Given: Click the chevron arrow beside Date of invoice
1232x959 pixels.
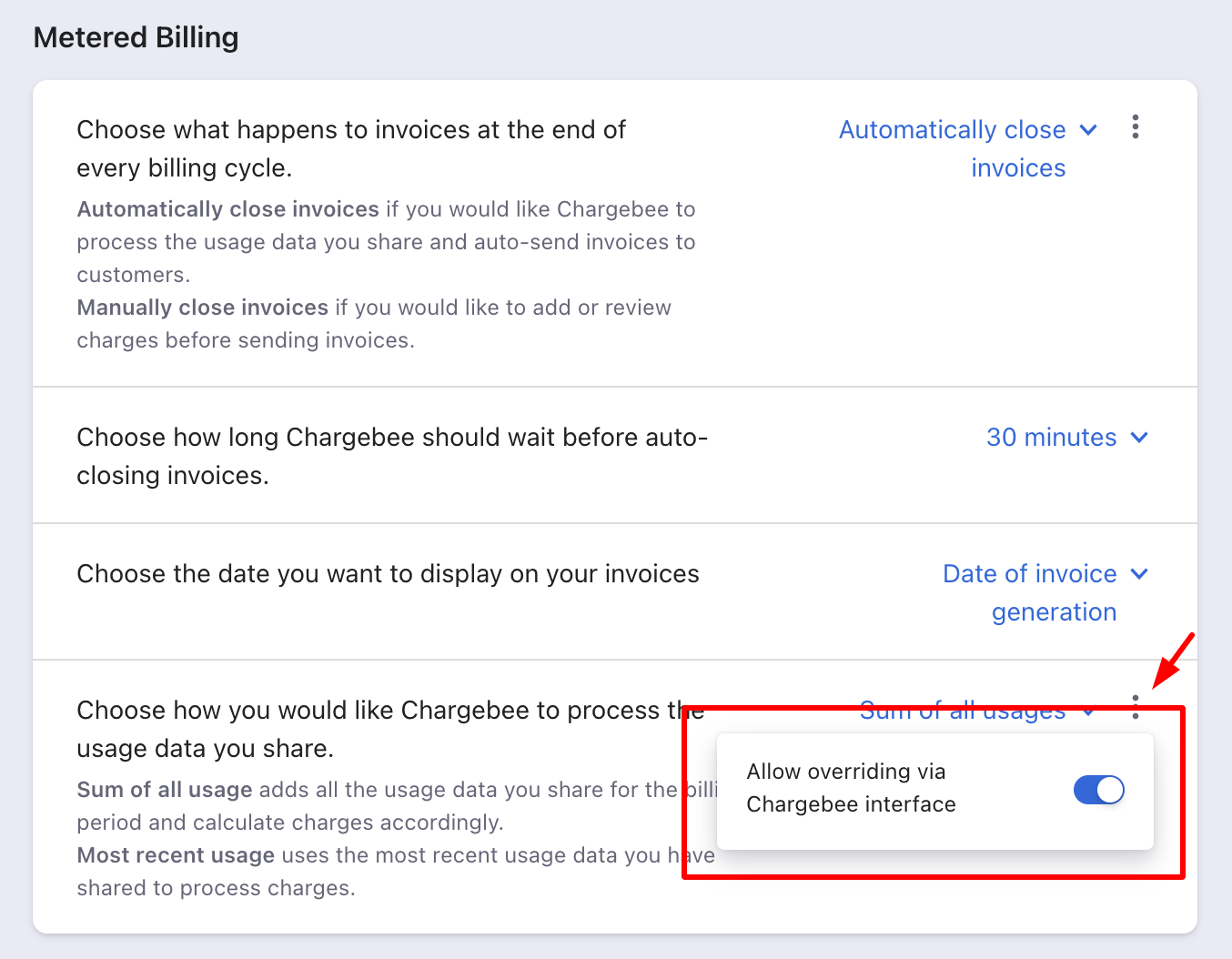Looking at the screenshot, I should pyautogui.click(x=1139, y=574).
